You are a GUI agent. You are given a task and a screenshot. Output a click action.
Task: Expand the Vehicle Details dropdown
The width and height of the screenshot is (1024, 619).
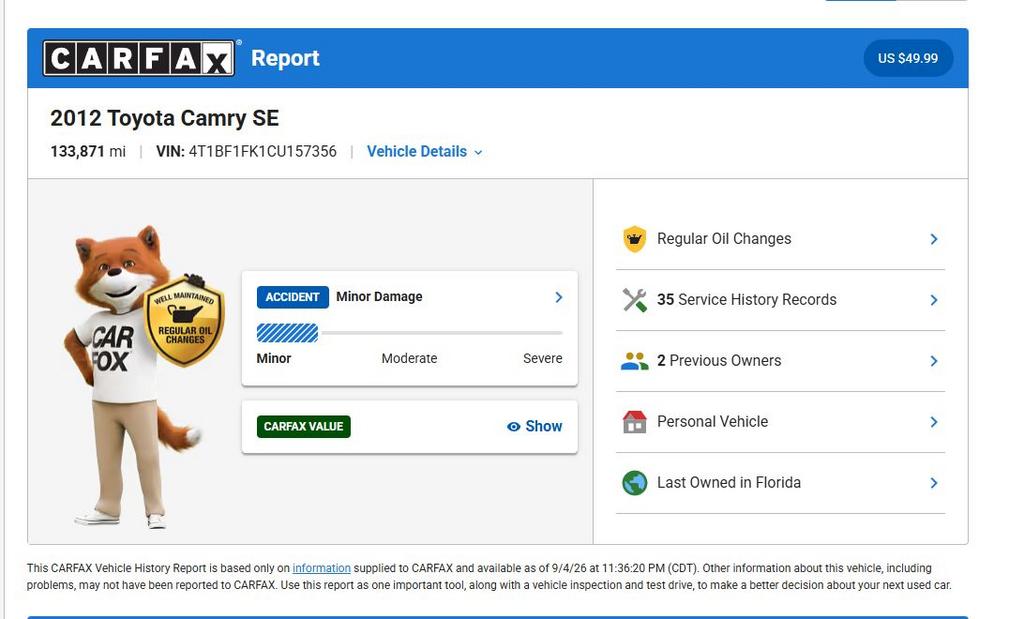click(x=424, y=151)
